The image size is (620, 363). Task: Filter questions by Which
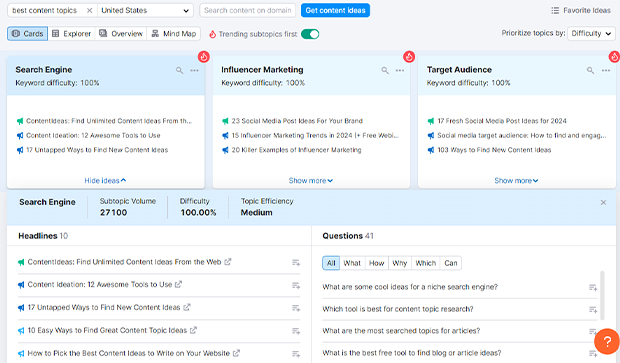(425, 263)
